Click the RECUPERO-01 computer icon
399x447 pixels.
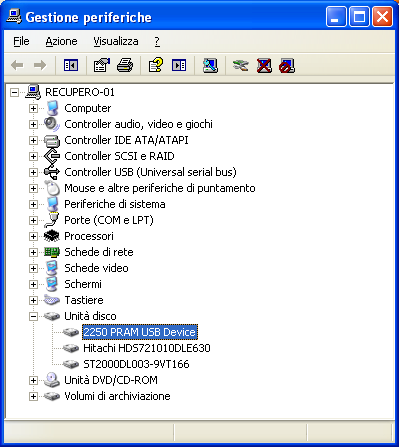point(33,92)
